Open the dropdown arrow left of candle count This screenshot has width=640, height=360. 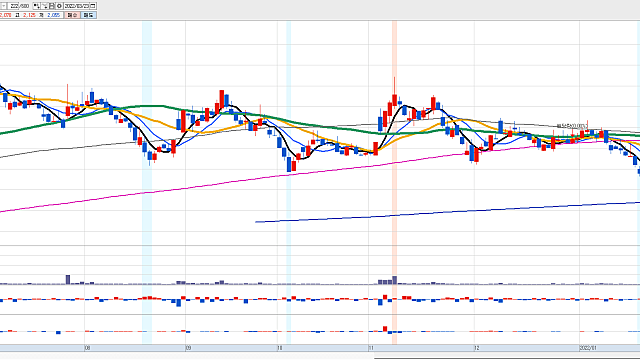point(4,6)
